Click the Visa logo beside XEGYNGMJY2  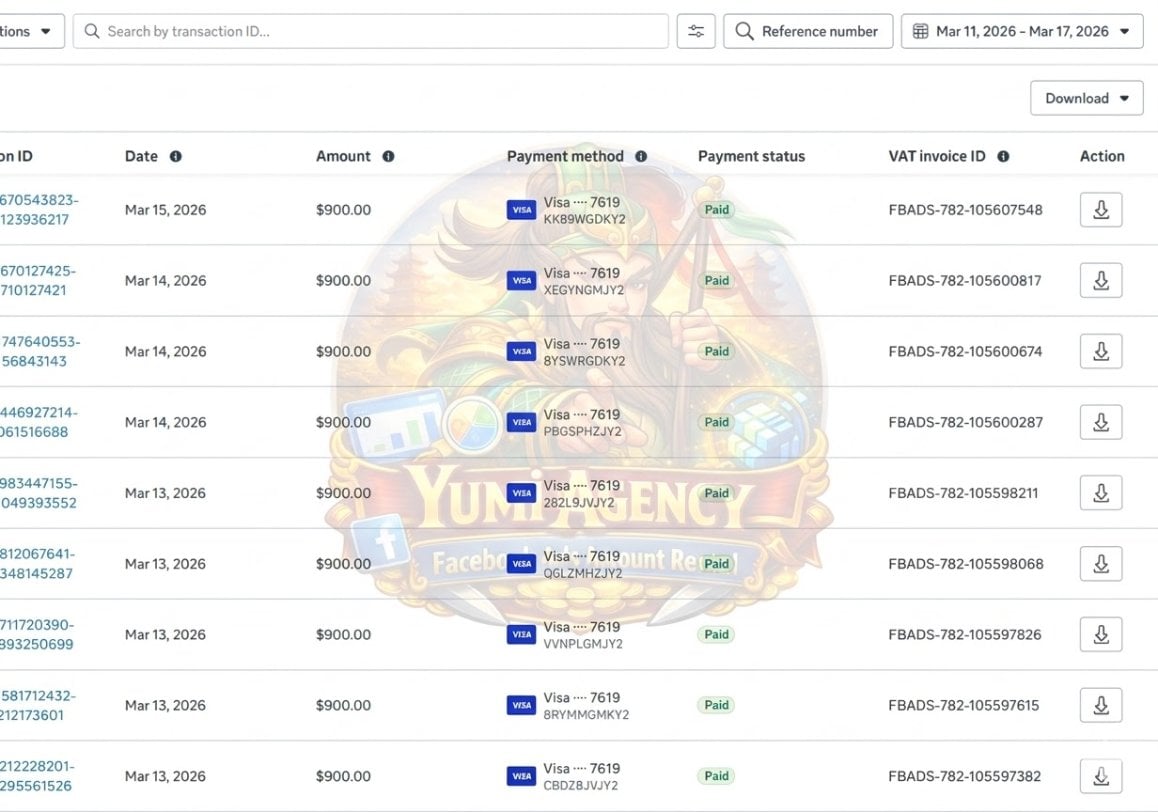point(521,281)
